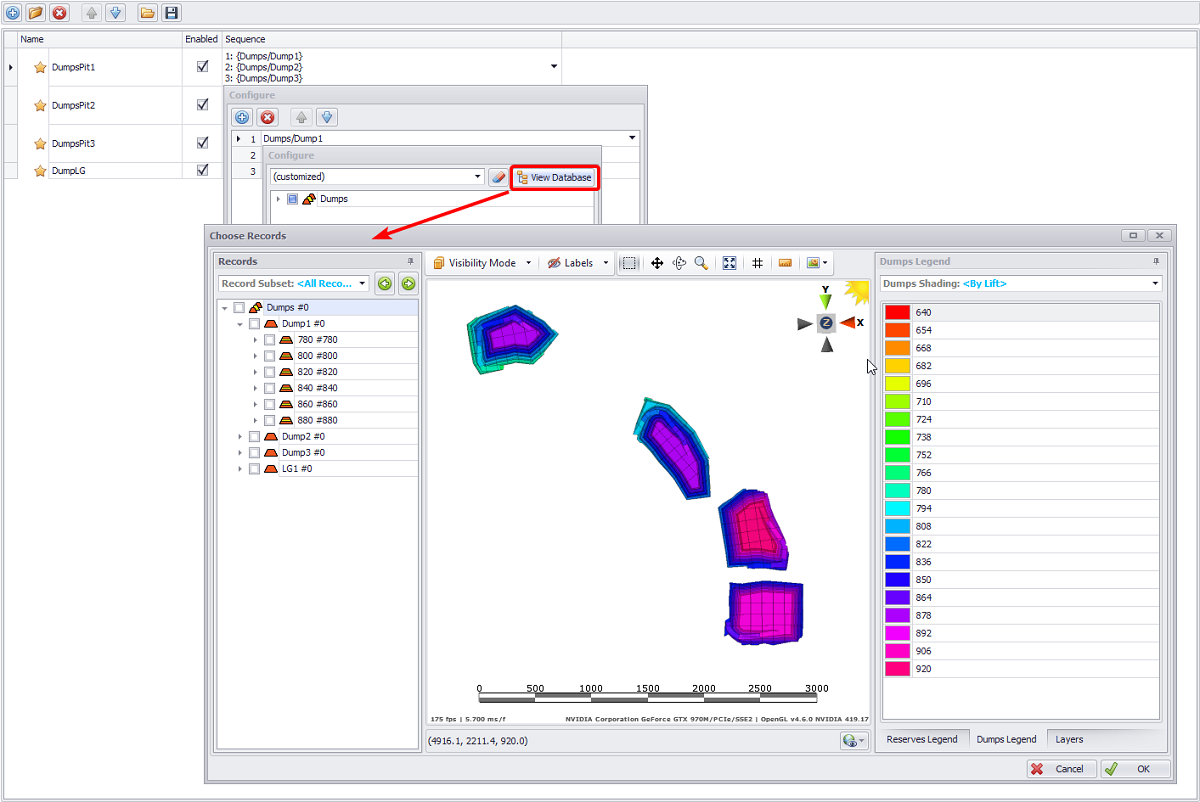Click the View Database button

coord(554,177)
